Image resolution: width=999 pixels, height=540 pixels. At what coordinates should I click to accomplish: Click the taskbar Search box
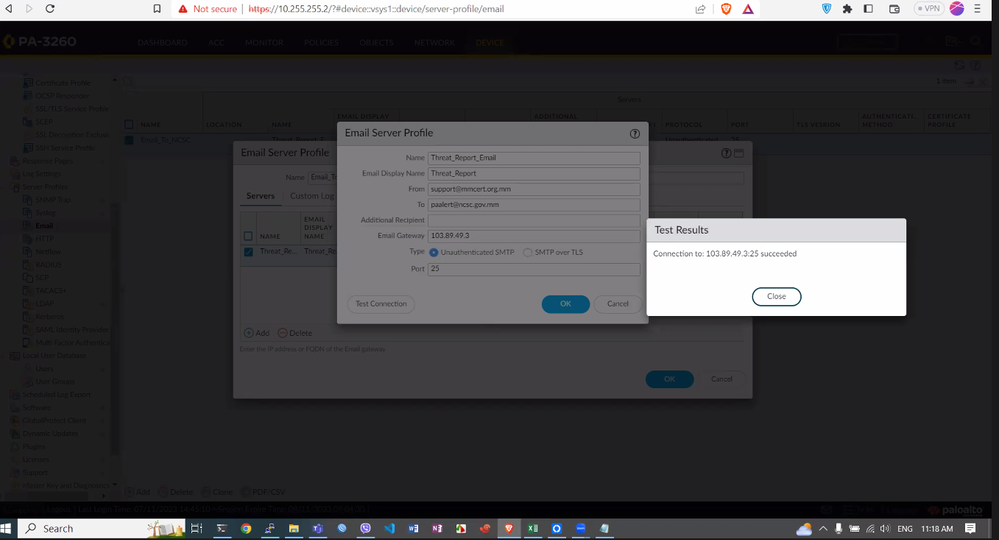pyautogui.click(x=102, y=529)
